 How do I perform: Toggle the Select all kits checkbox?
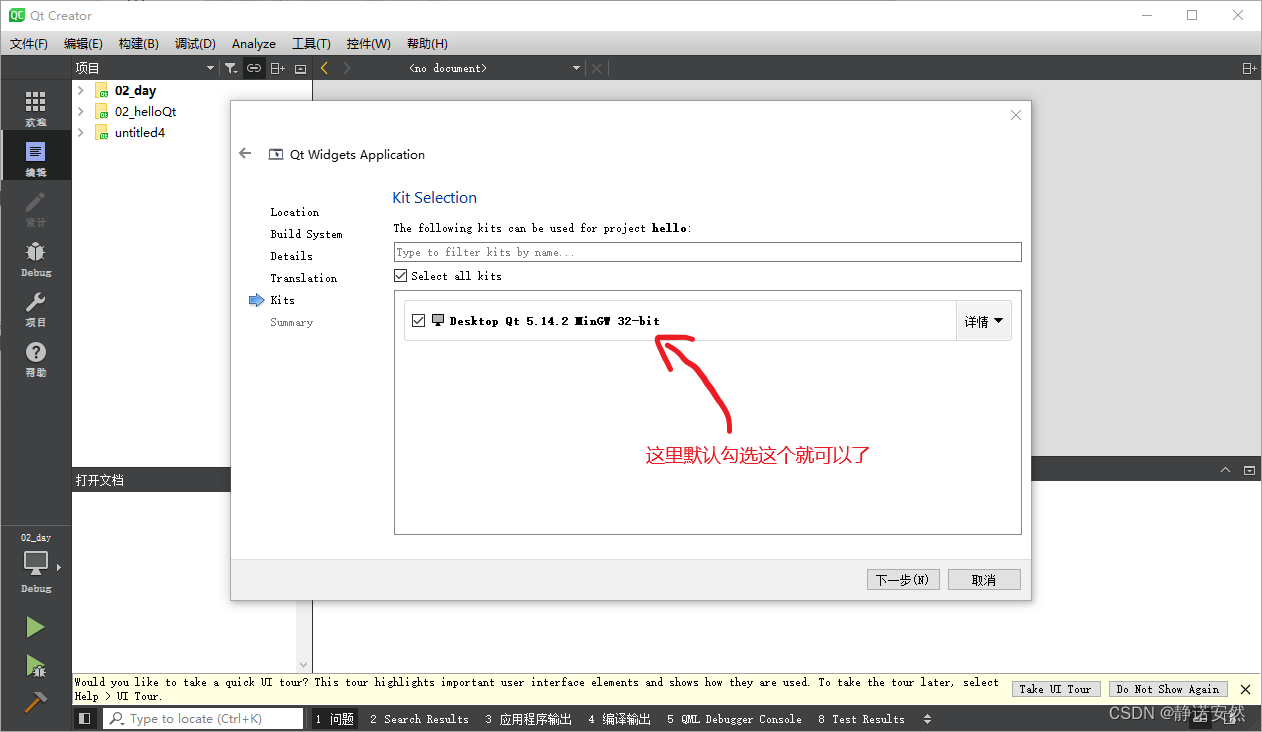point(401,276)
